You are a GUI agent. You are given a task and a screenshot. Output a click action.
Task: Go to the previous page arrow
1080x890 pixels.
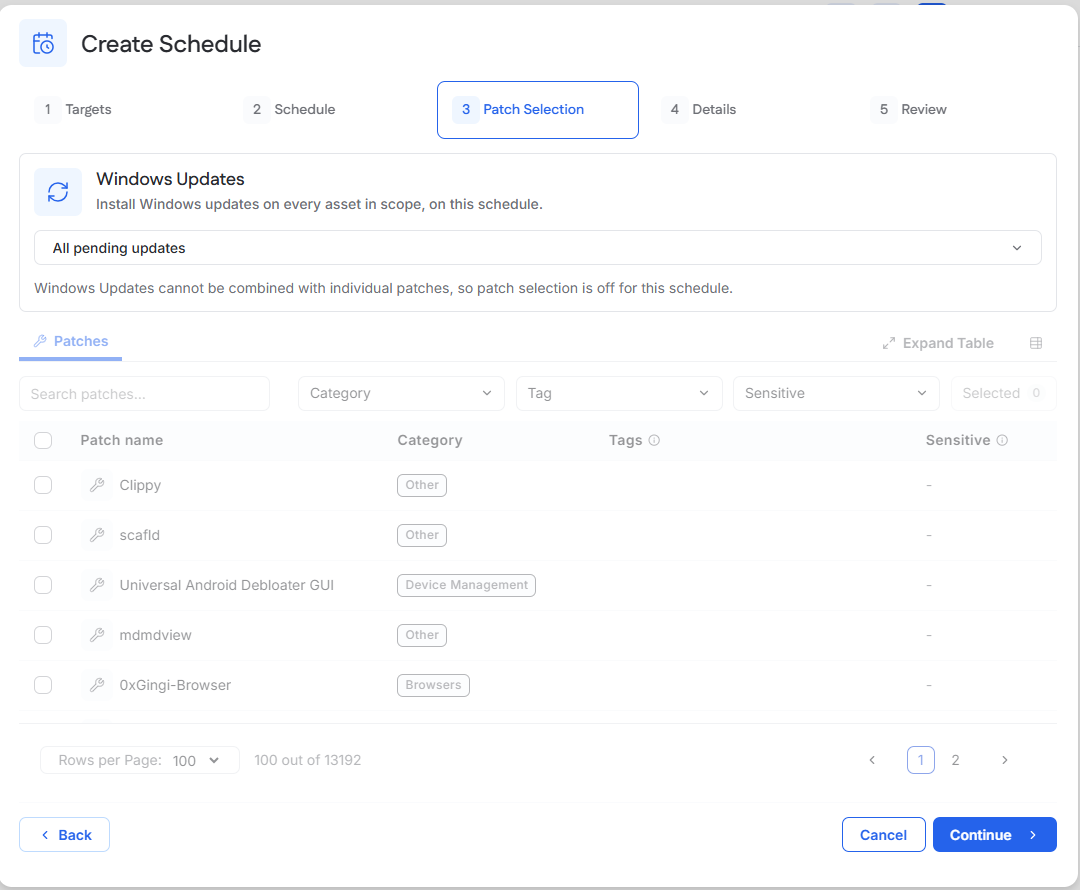coord(872,760)
